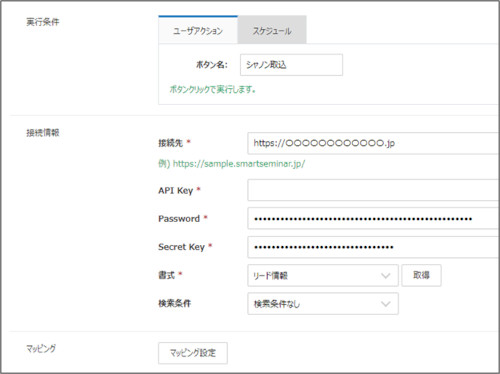Click the 書式 field label
Screen dimensions: 500x374
[166, 275]
